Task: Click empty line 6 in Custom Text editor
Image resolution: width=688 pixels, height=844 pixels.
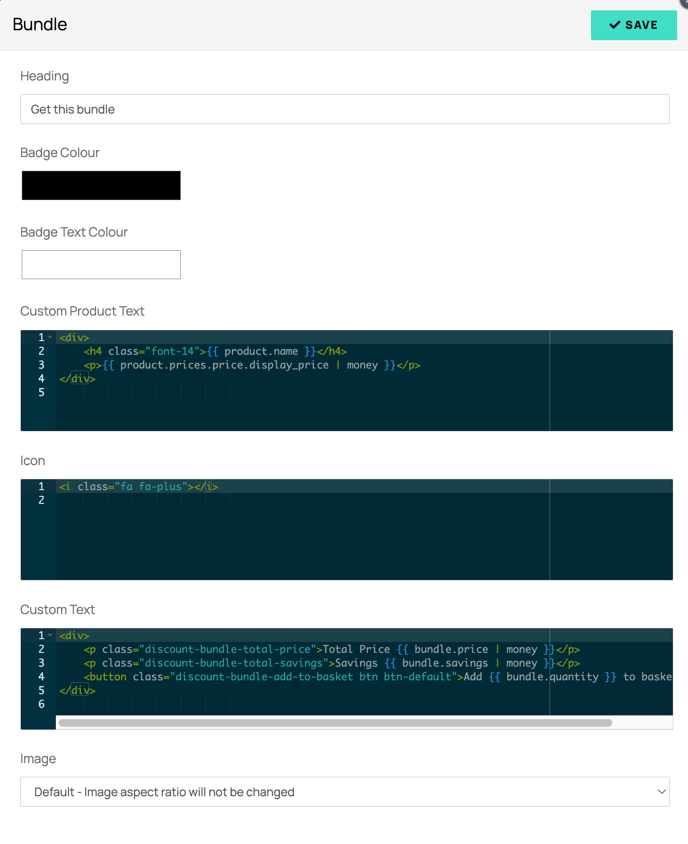Action: click(364, 705)
